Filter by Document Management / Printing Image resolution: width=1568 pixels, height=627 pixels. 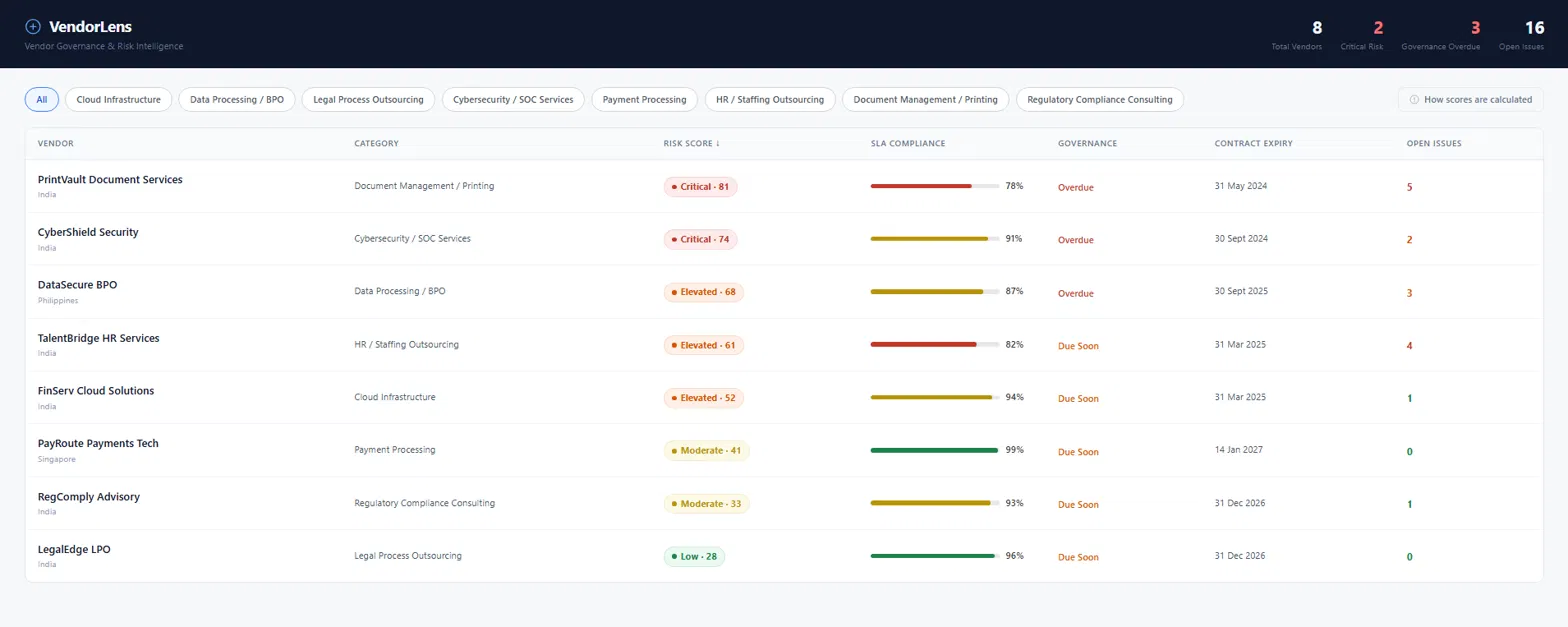(925, 100)
